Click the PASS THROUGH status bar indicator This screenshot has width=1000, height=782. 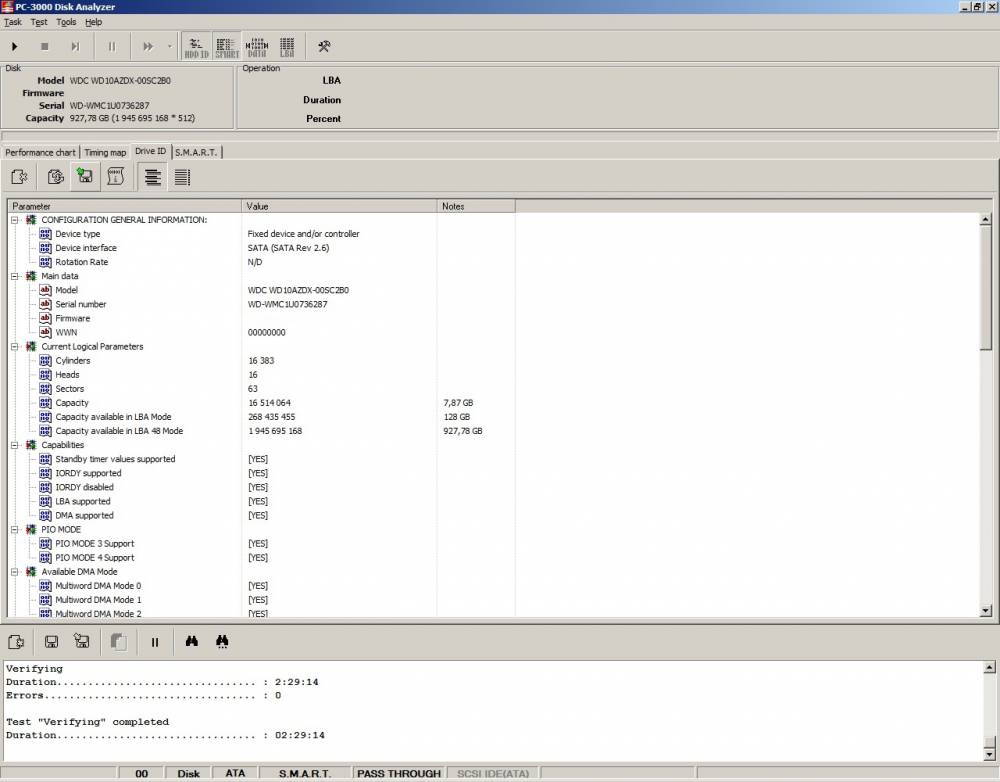399,773
